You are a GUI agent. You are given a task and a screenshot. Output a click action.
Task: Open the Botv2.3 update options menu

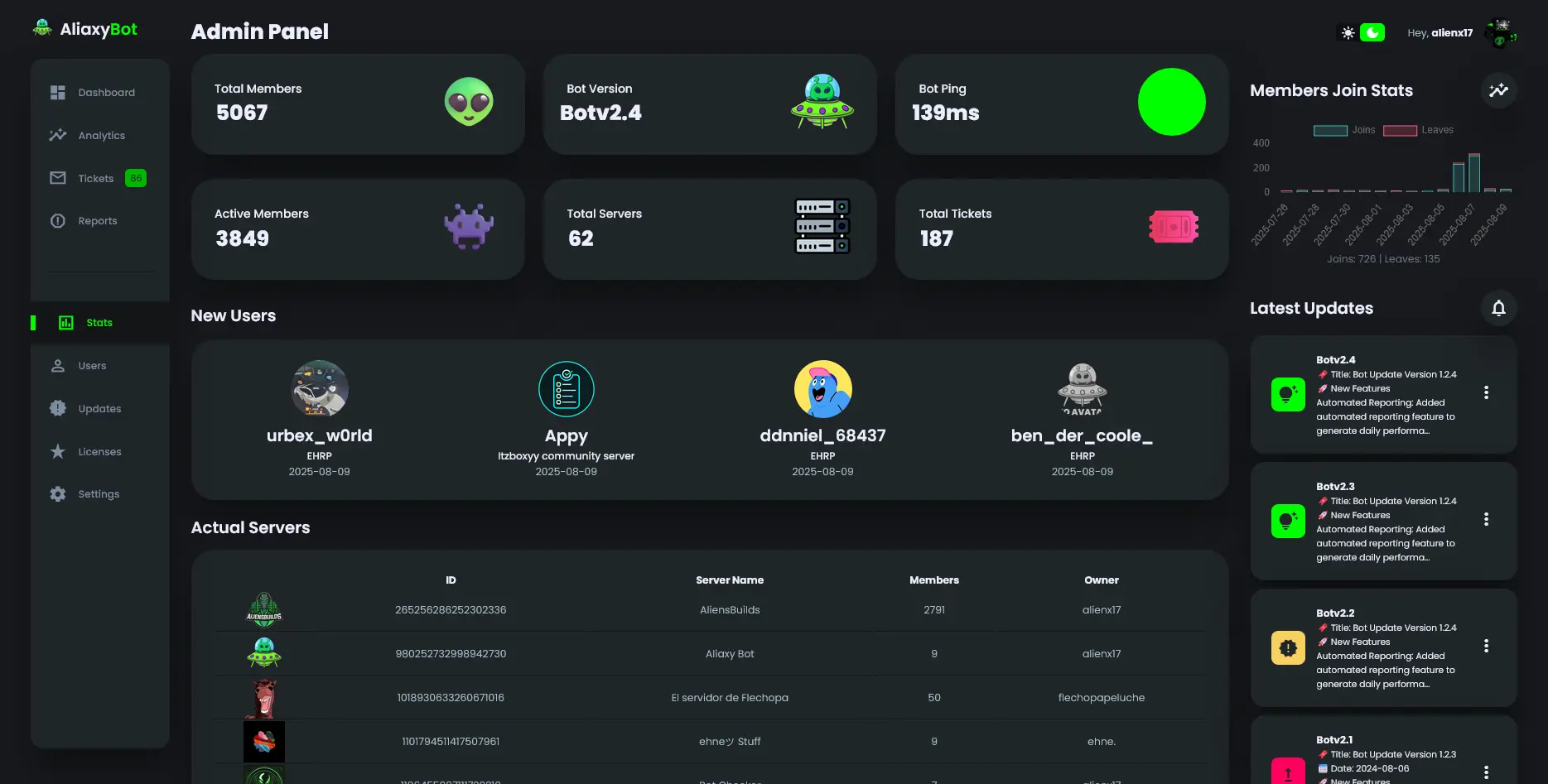[1486, 519]
